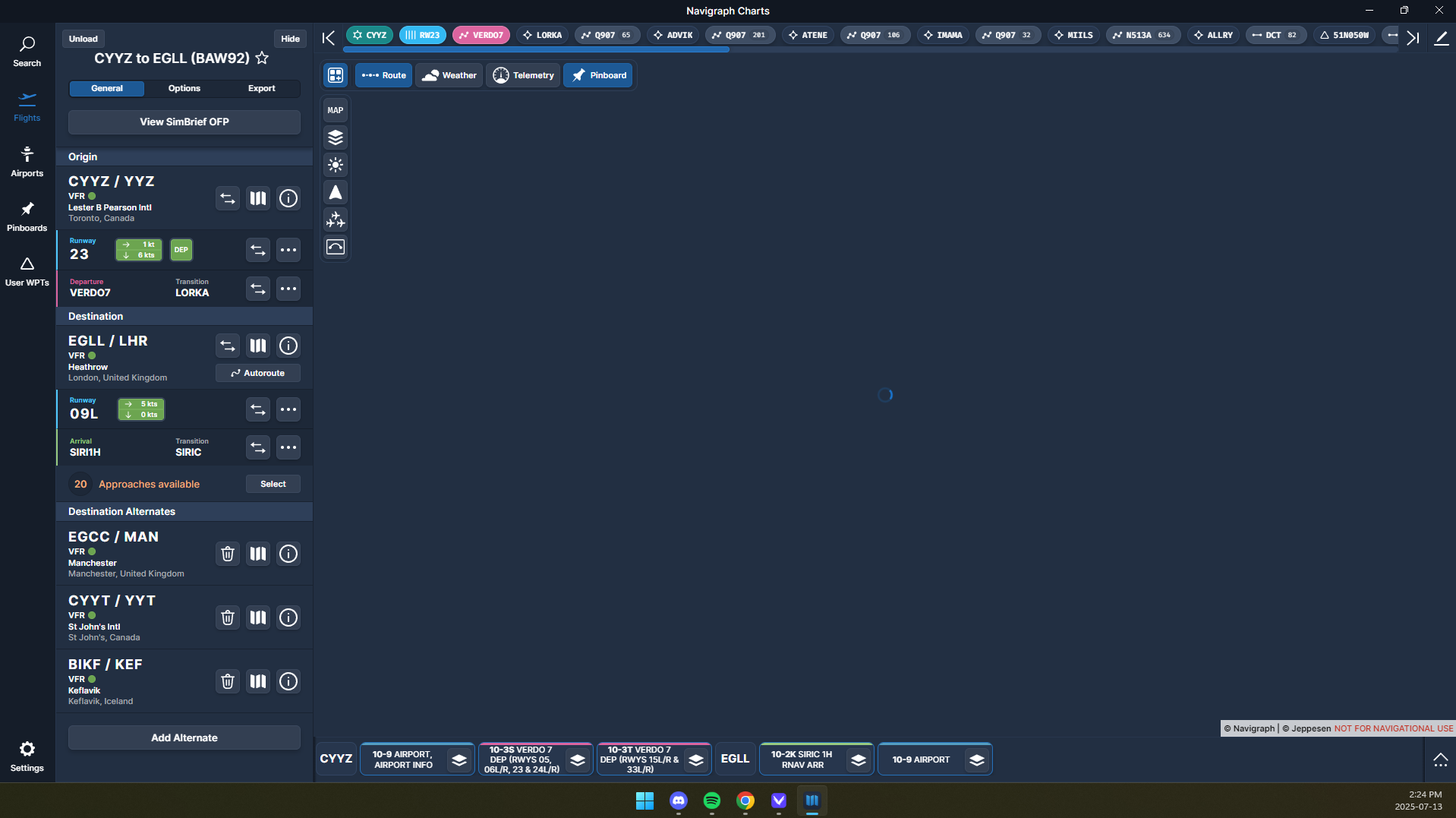Open charts for BIKF Keflavik

point(258,681)
